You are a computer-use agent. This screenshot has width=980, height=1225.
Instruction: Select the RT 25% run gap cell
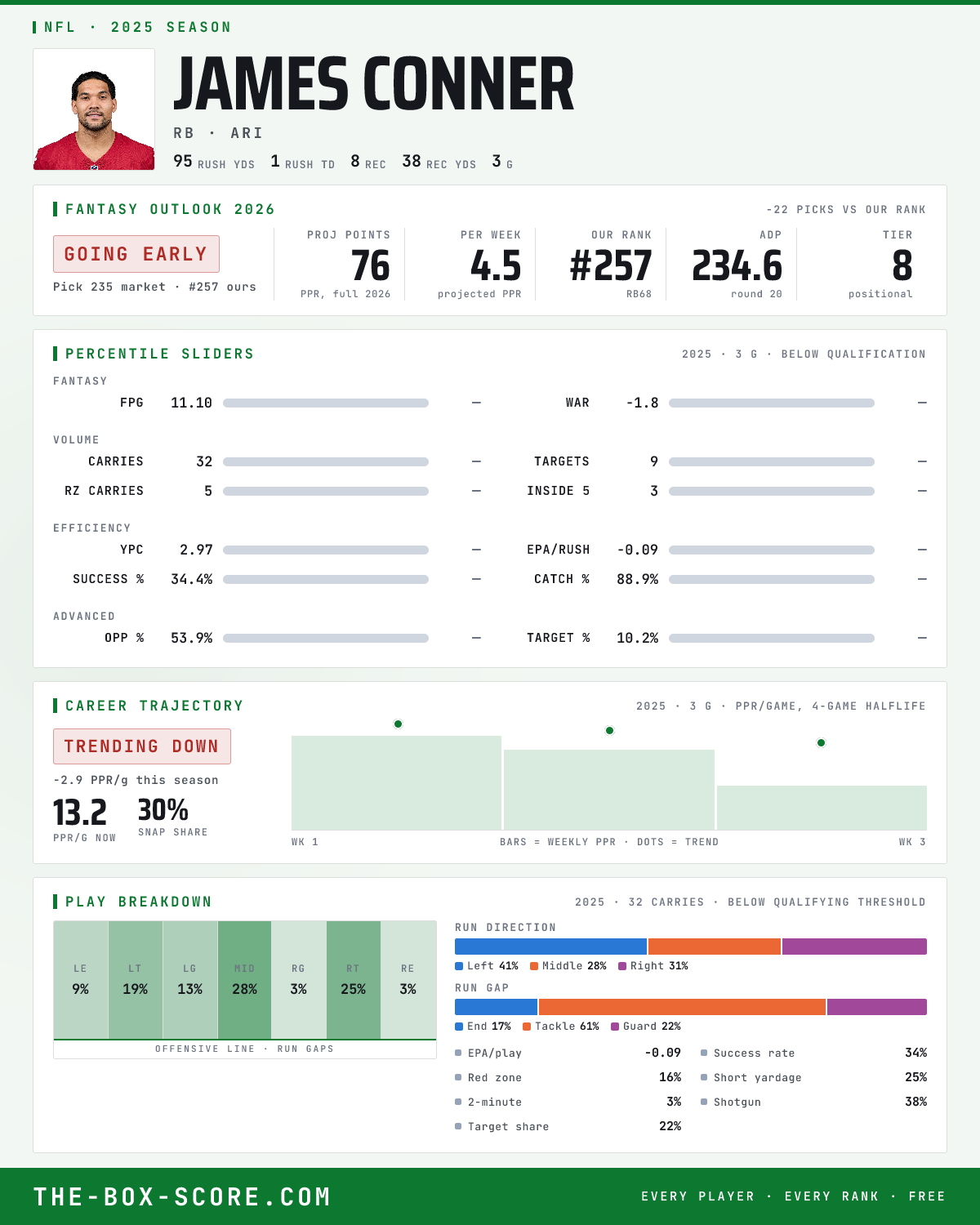coord(354,980)
